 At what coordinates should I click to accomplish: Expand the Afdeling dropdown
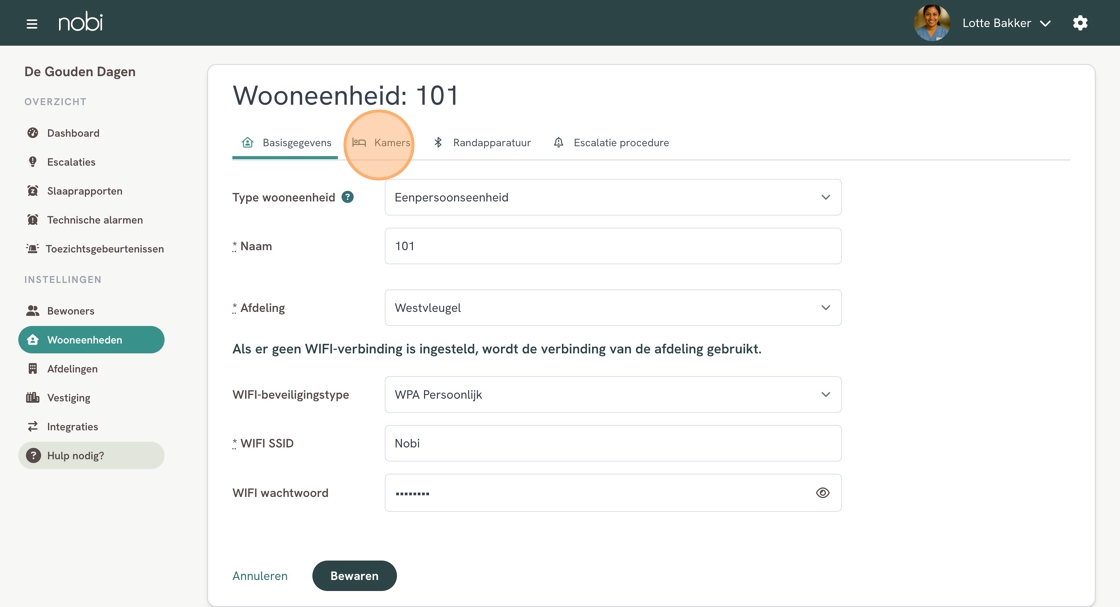tap(612, 308)
